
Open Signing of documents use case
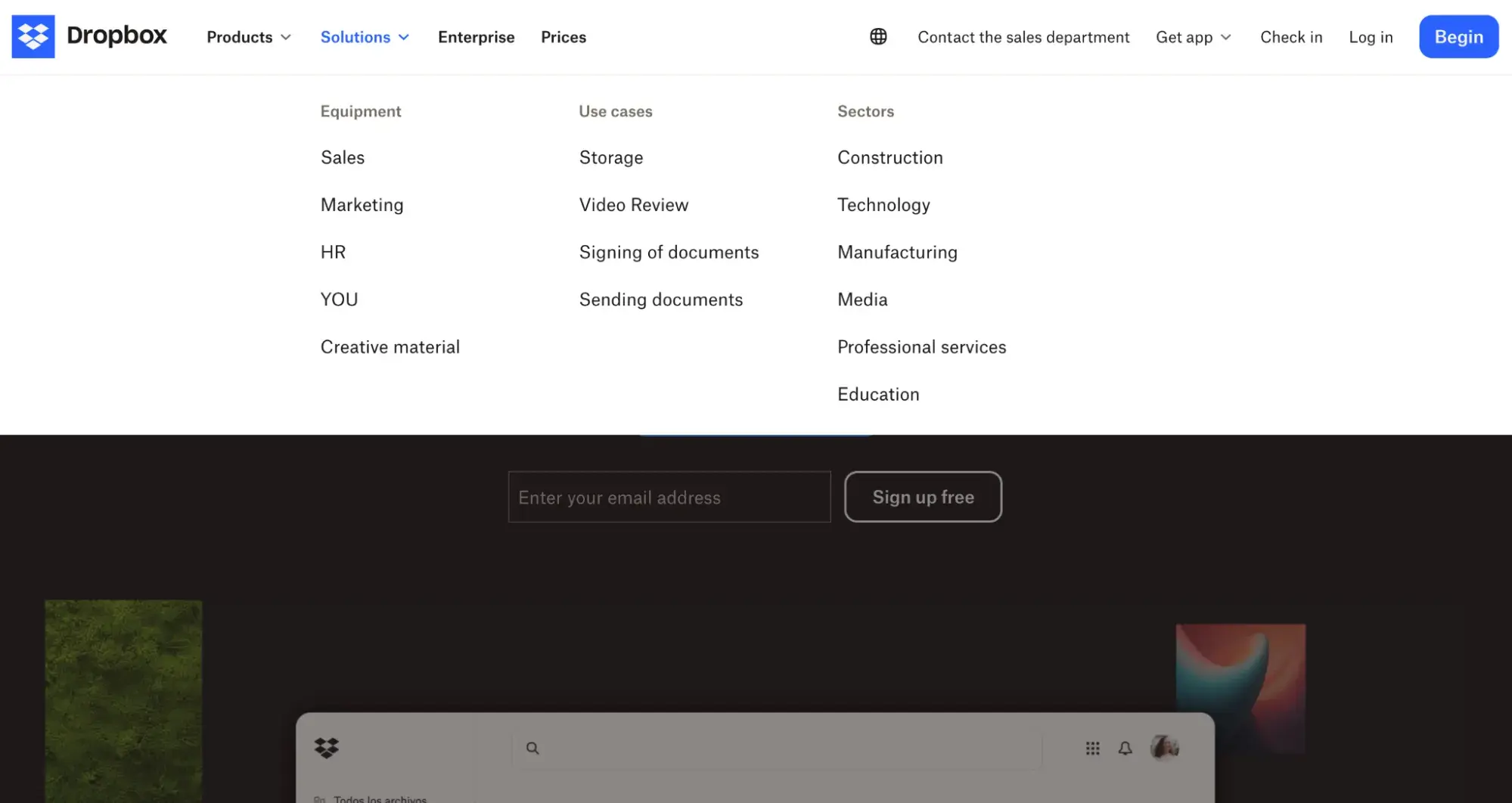pyautogui.click(x=669, y=252)
